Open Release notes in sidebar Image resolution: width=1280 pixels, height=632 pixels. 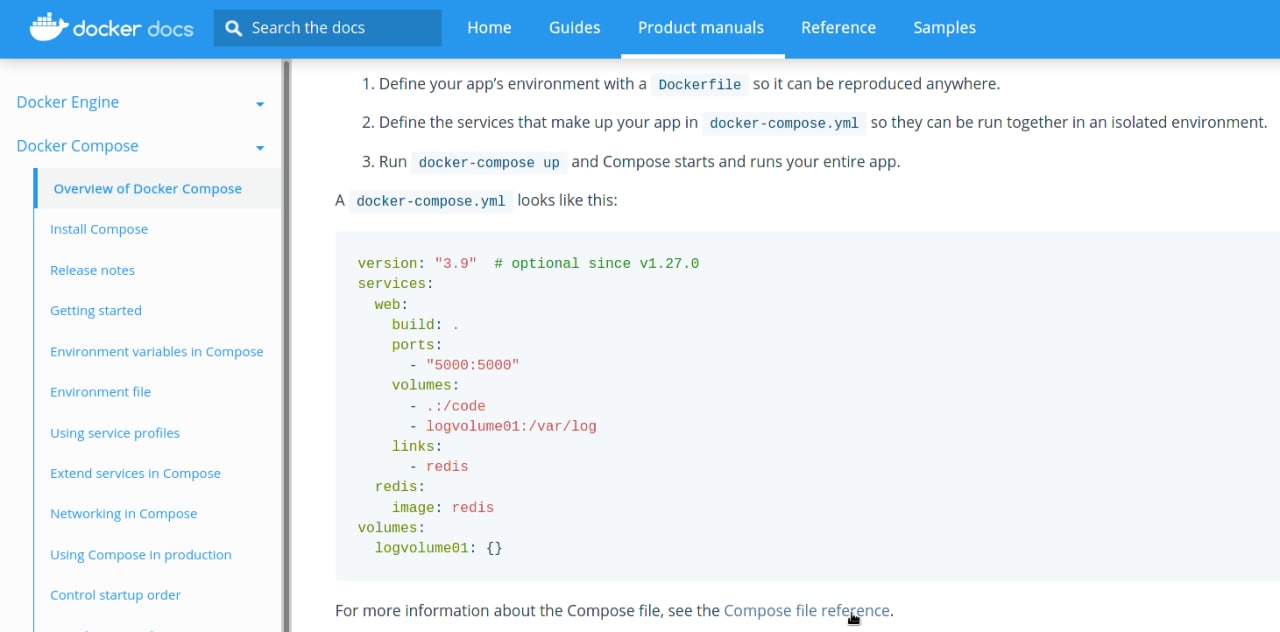click(92, 270)
